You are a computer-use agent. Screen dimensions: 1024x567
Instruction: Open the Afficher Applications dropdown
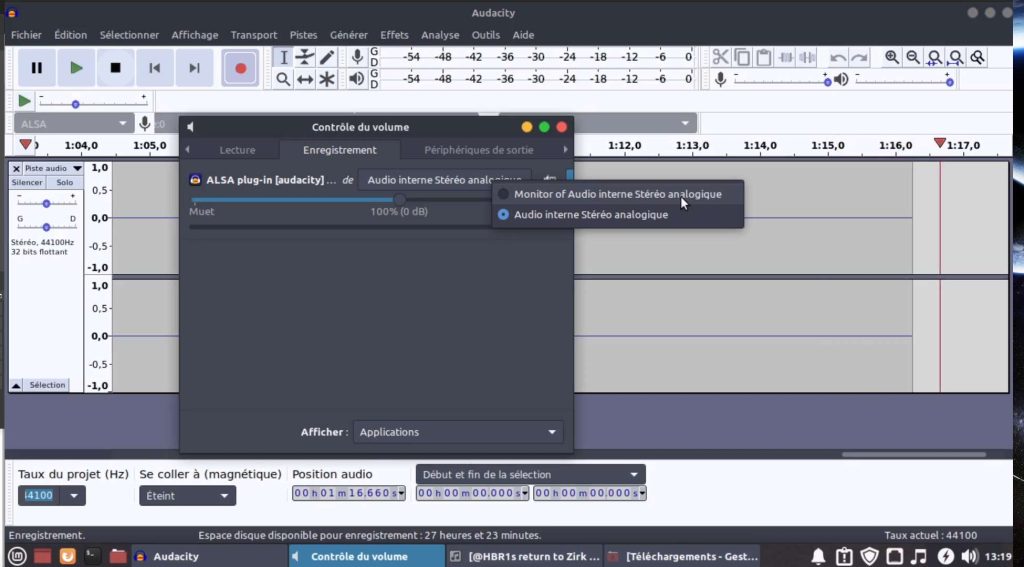pyautogui.click(x=458, y=432)
